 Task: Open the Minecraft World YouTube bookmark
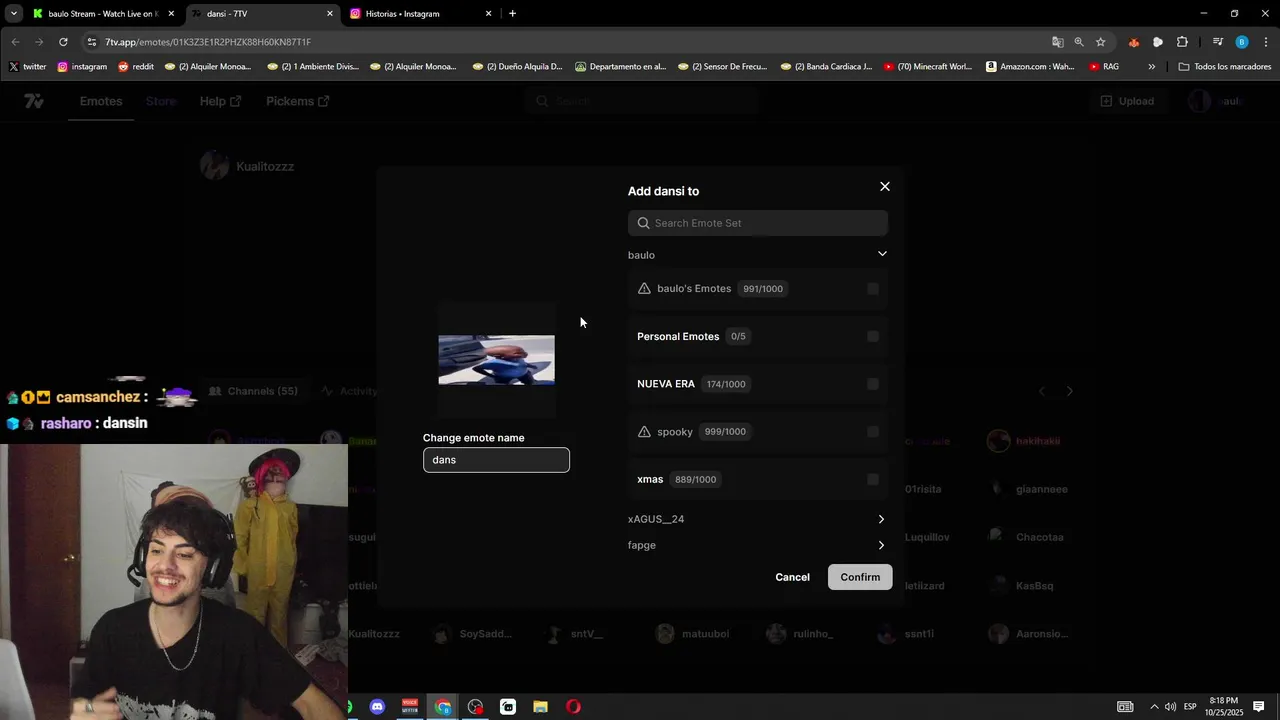(928, 67)
